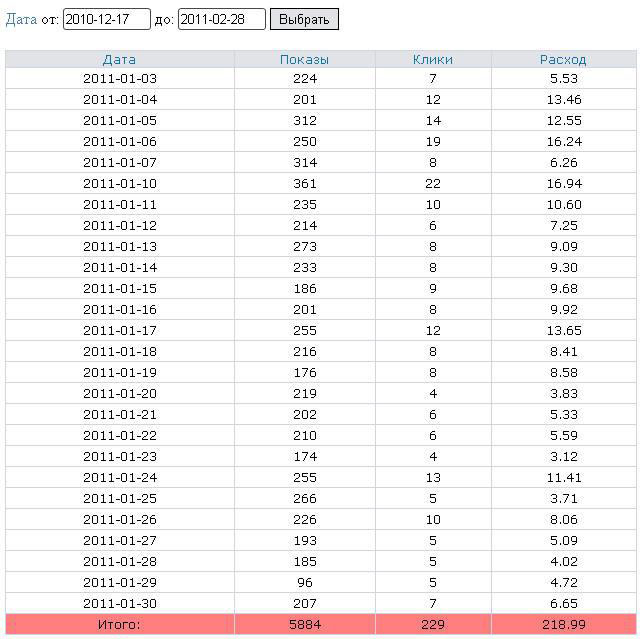
Task: Click expense value 13.46 for 2011-01-04
Action: 564,100
